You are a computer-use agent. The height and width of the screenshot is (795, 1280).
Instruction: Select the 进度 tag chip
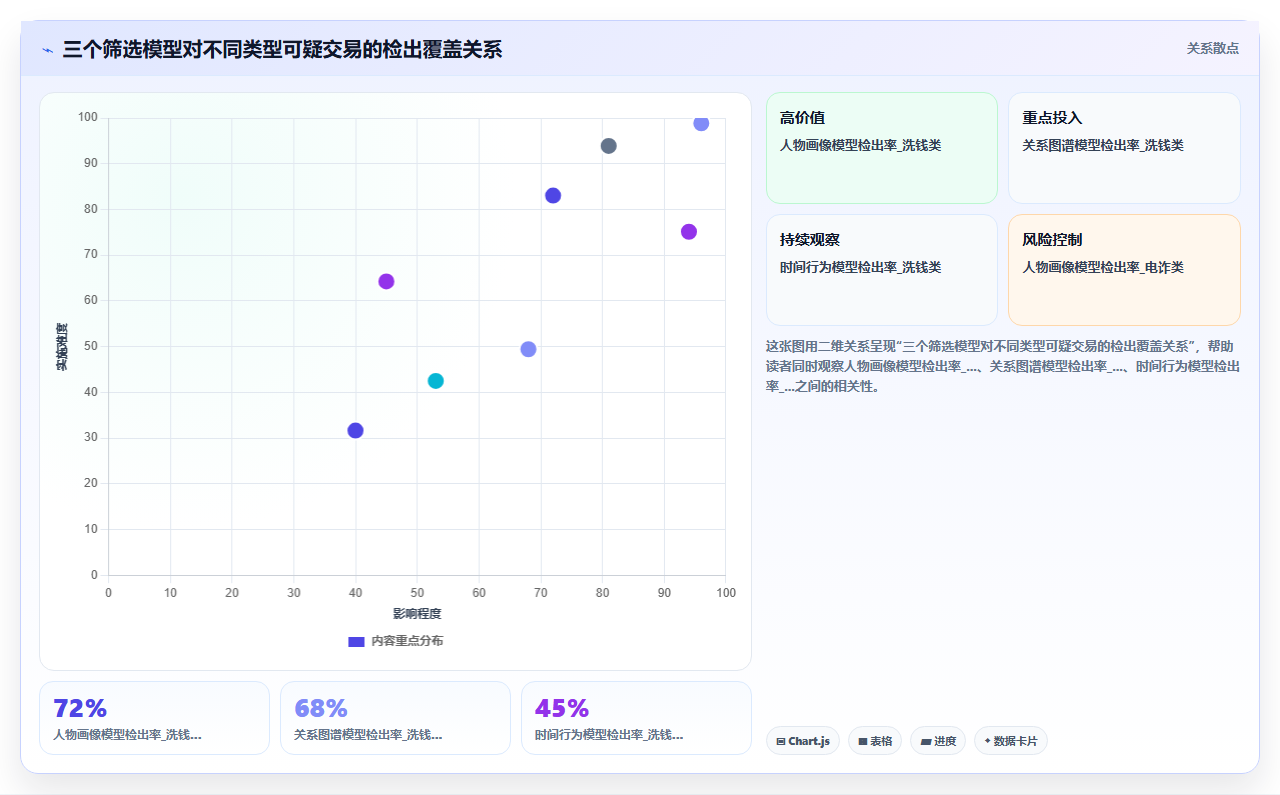coord(938,741)
